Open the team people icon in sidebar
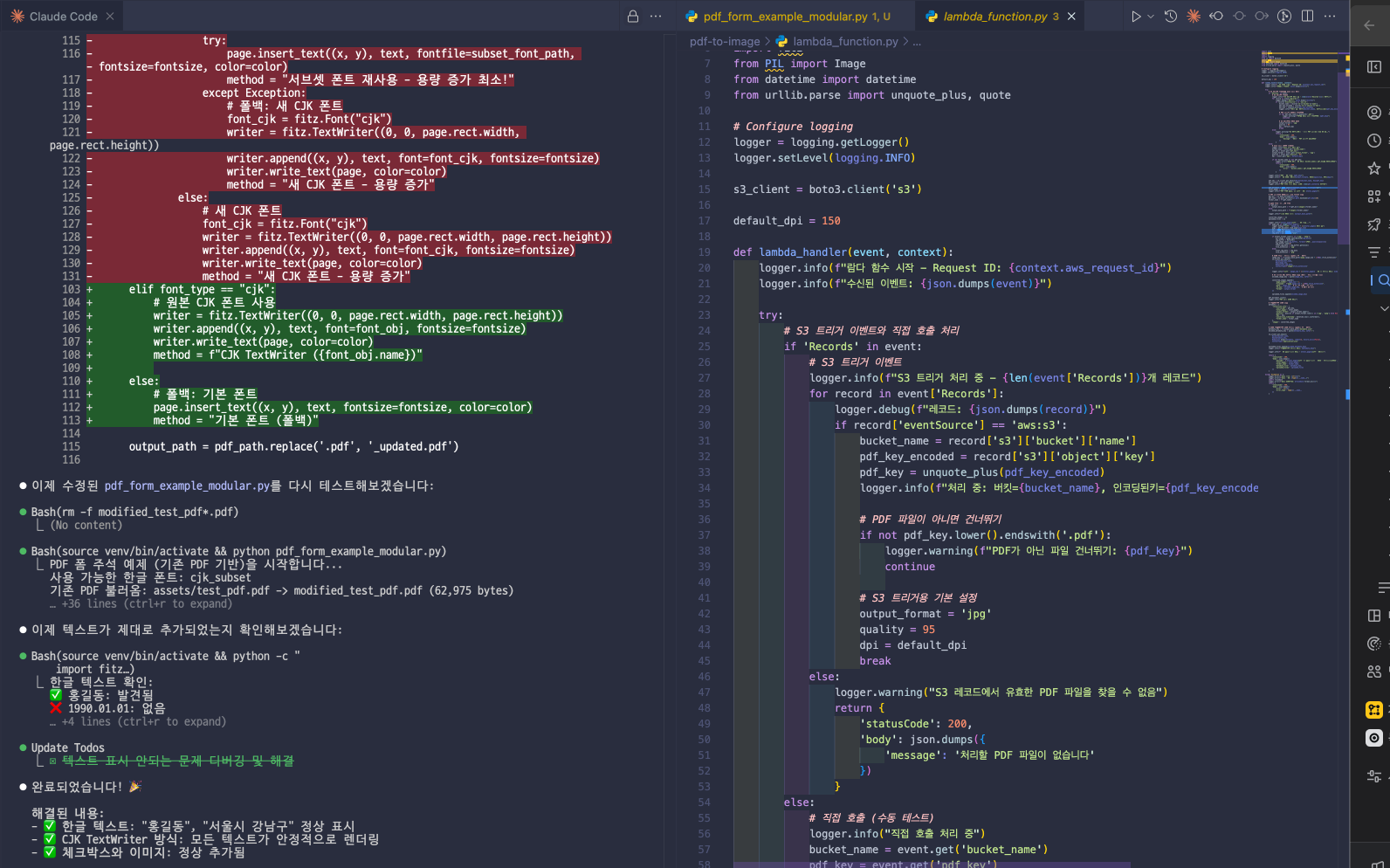 pos(1374,672)
